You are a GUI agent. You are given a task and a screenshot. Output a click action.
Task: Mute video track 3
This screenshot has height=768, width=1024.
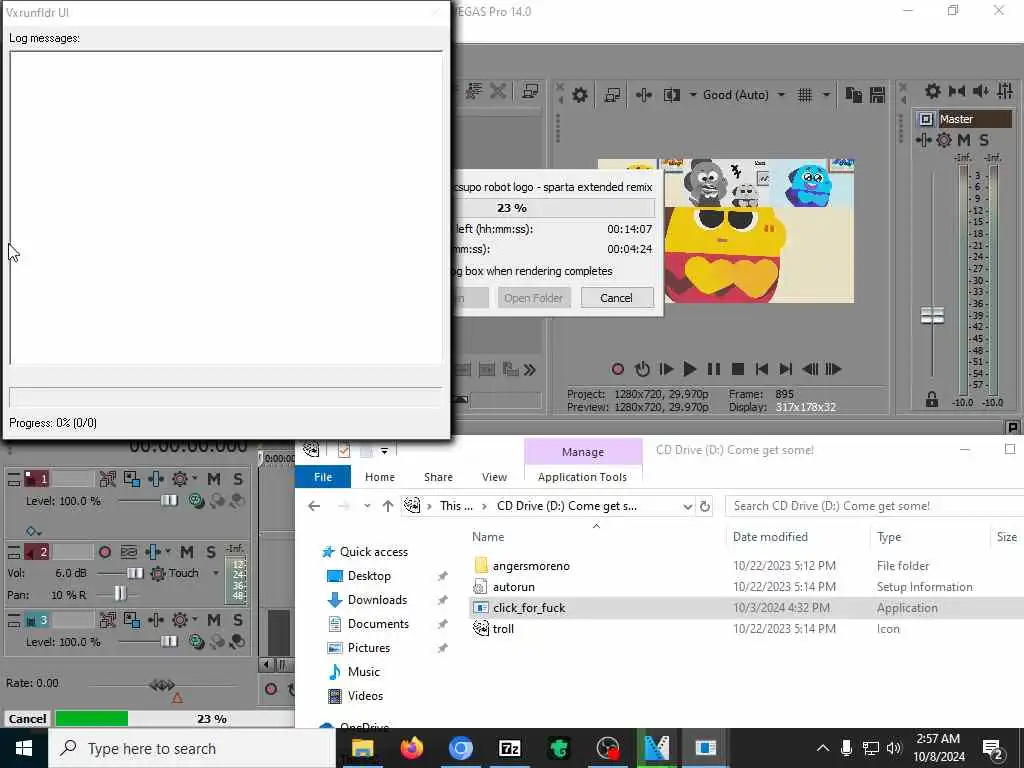point(214,620)
